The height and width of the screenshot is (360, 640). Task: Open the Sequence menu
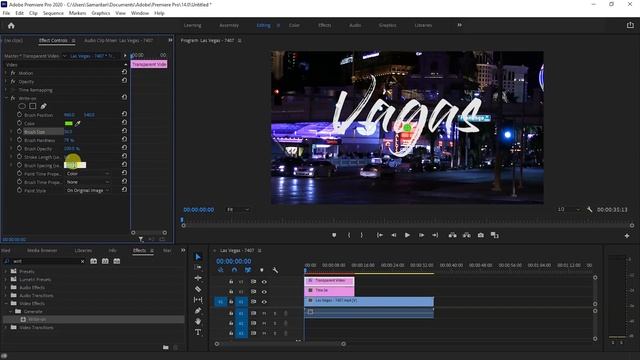[x=53, y=13]
